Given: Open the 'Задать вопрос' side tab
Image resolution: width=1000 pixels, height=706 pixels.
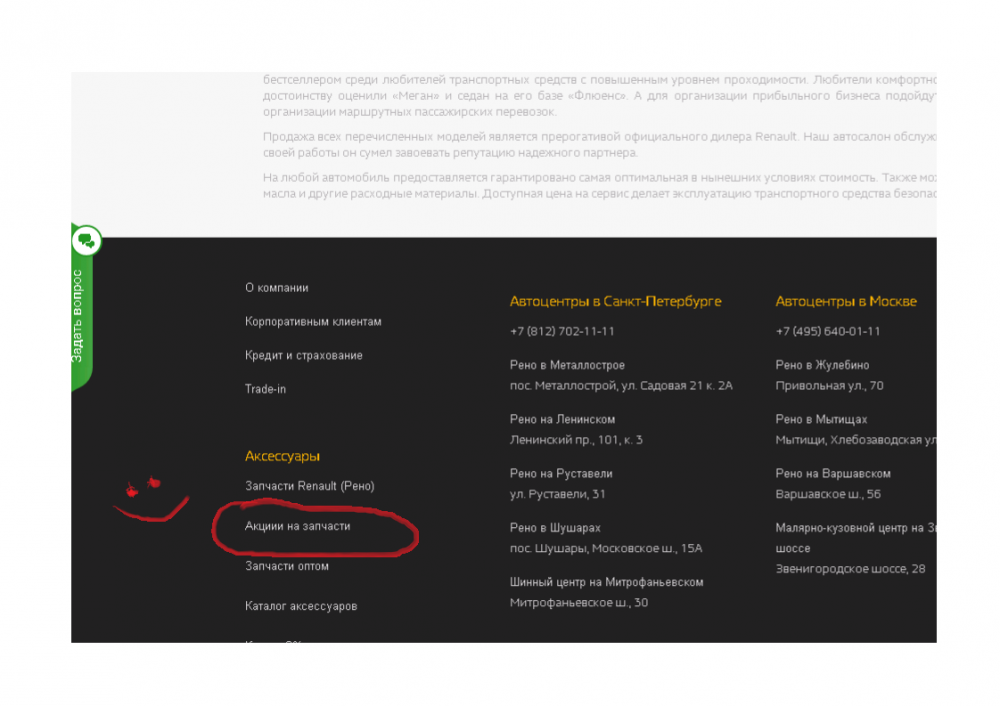Looking at the screenshot, I should click(x=79, y=316).
